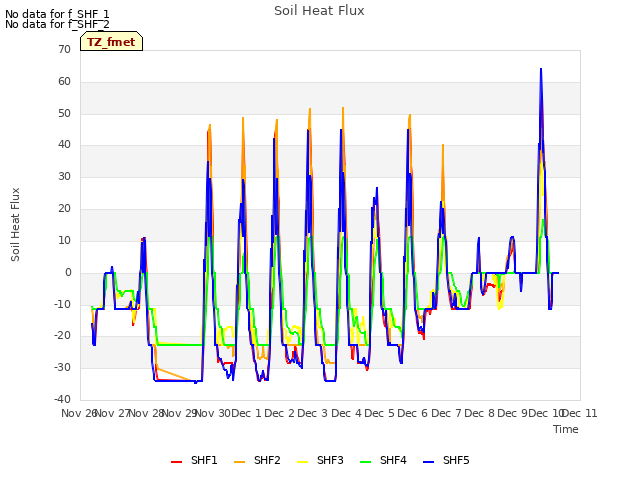Click the -10 y-axis tick label

(x=62, y=304)
